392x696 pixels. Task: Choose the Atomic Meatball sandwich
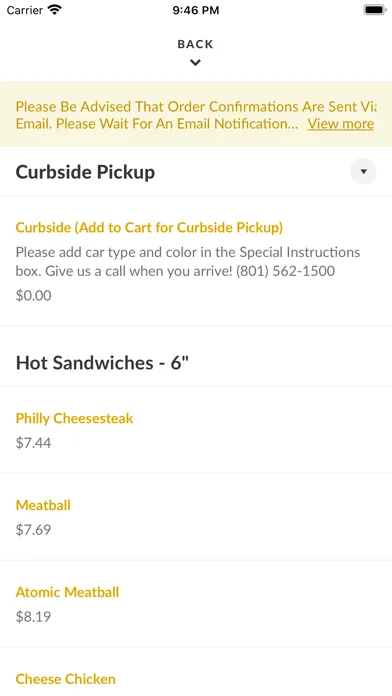pos(196,604)
